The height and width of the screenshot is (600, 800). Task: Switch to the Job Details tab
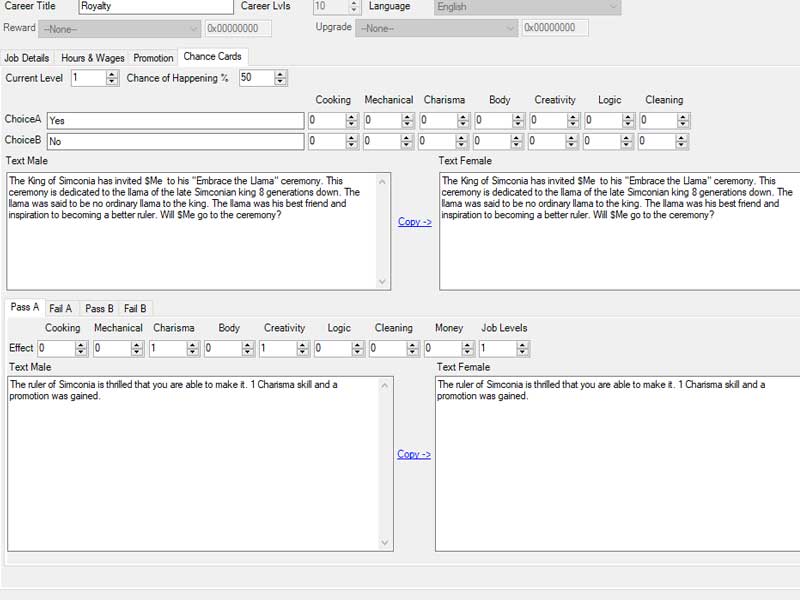click(x=27, y=58)
